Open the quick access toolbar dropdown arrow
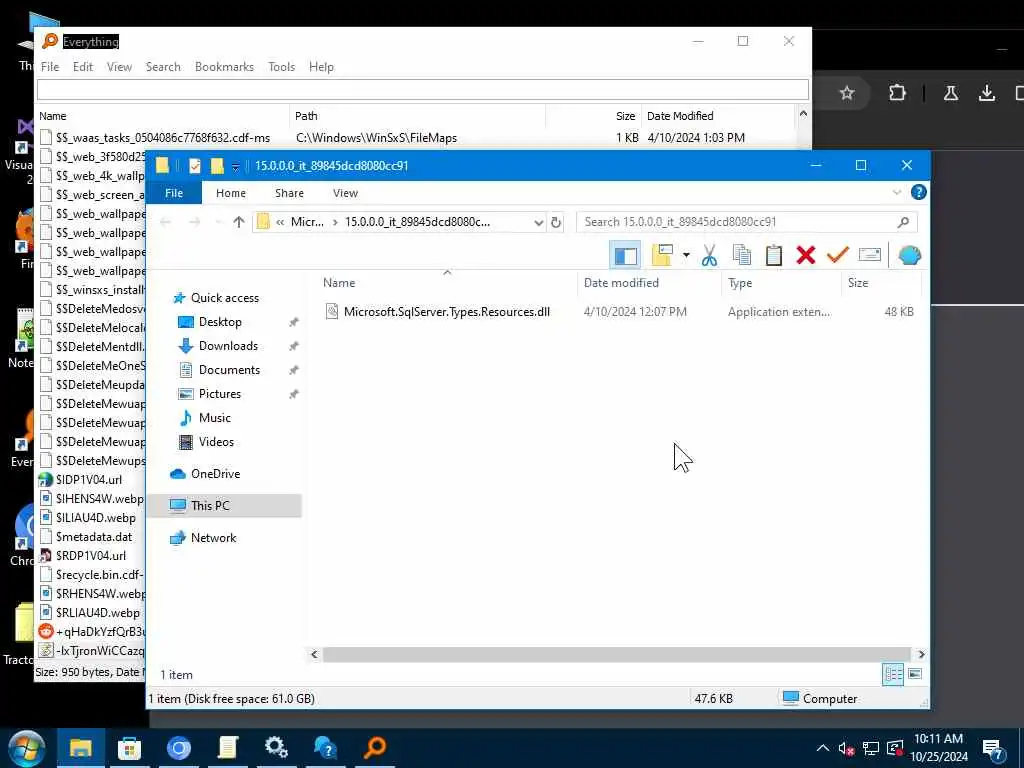The width and height of the screenshot is (1024, 768). click(236, 167)
